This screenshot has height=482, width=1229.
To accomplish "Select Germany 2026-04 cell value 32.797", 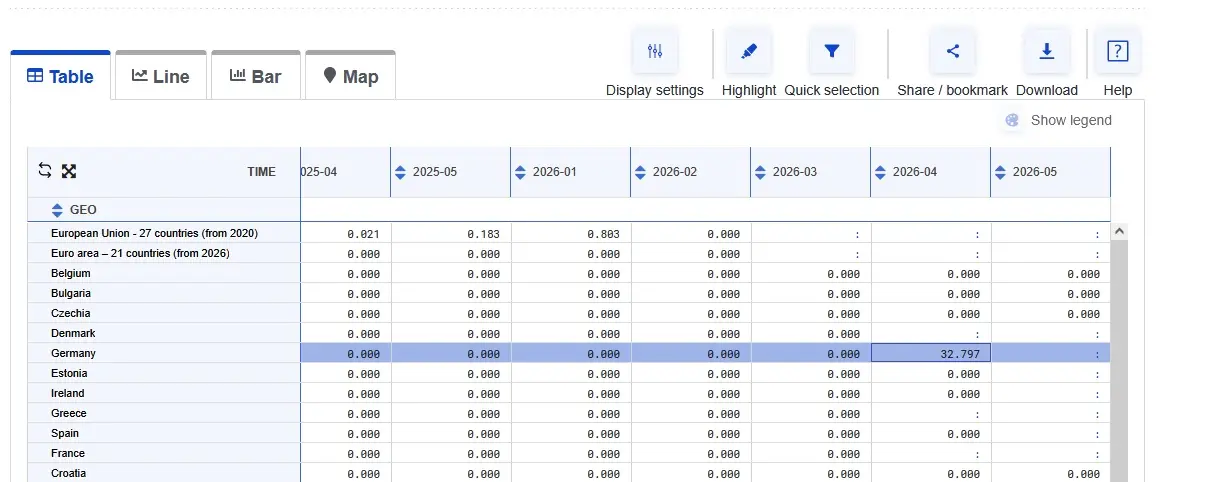I will [931, 353].
